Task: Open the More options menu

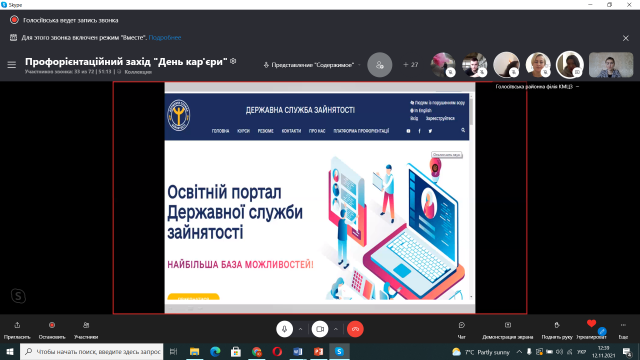Action: (623, 325)
